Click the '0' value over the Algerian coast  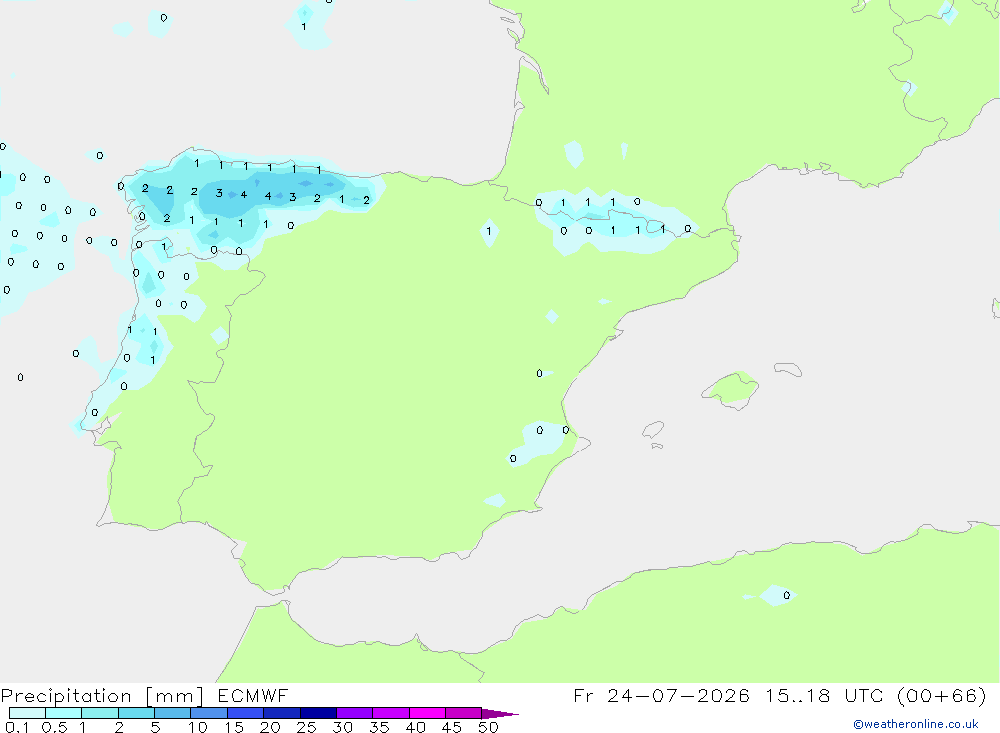786,595
